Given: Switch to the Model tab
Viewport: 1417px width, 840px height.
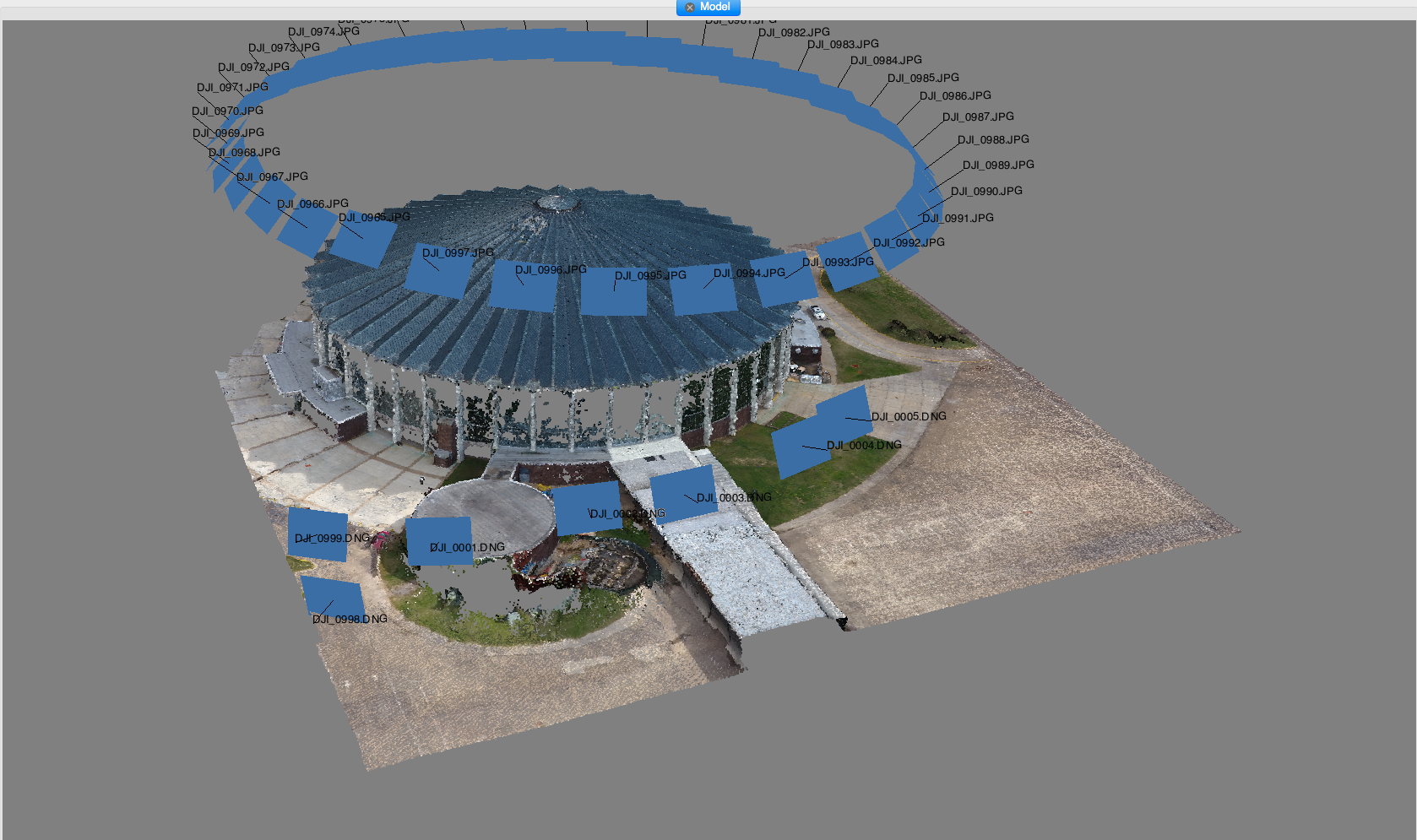Looking at the screenshot, I should [x=714, y=7].
